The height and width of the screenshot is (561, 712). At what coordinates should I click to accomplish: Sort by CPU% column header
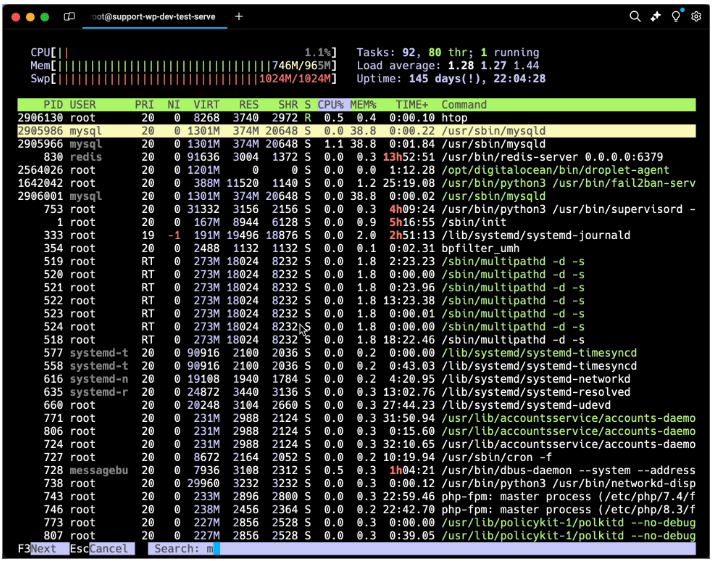(x=333, y=105)
